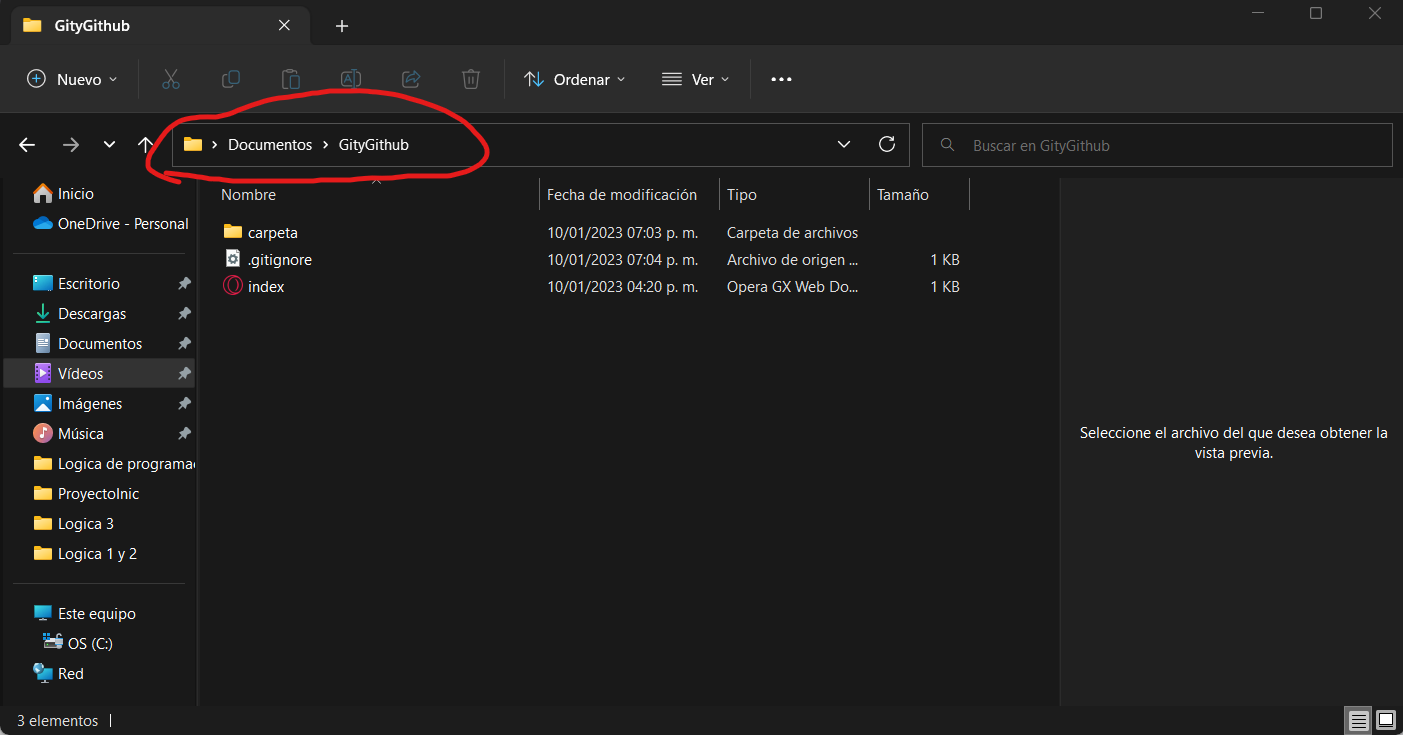The height and width of the screenshot is (735, 1403).
Task: Expand address bar history dropdown
Action: pos(844,145)
